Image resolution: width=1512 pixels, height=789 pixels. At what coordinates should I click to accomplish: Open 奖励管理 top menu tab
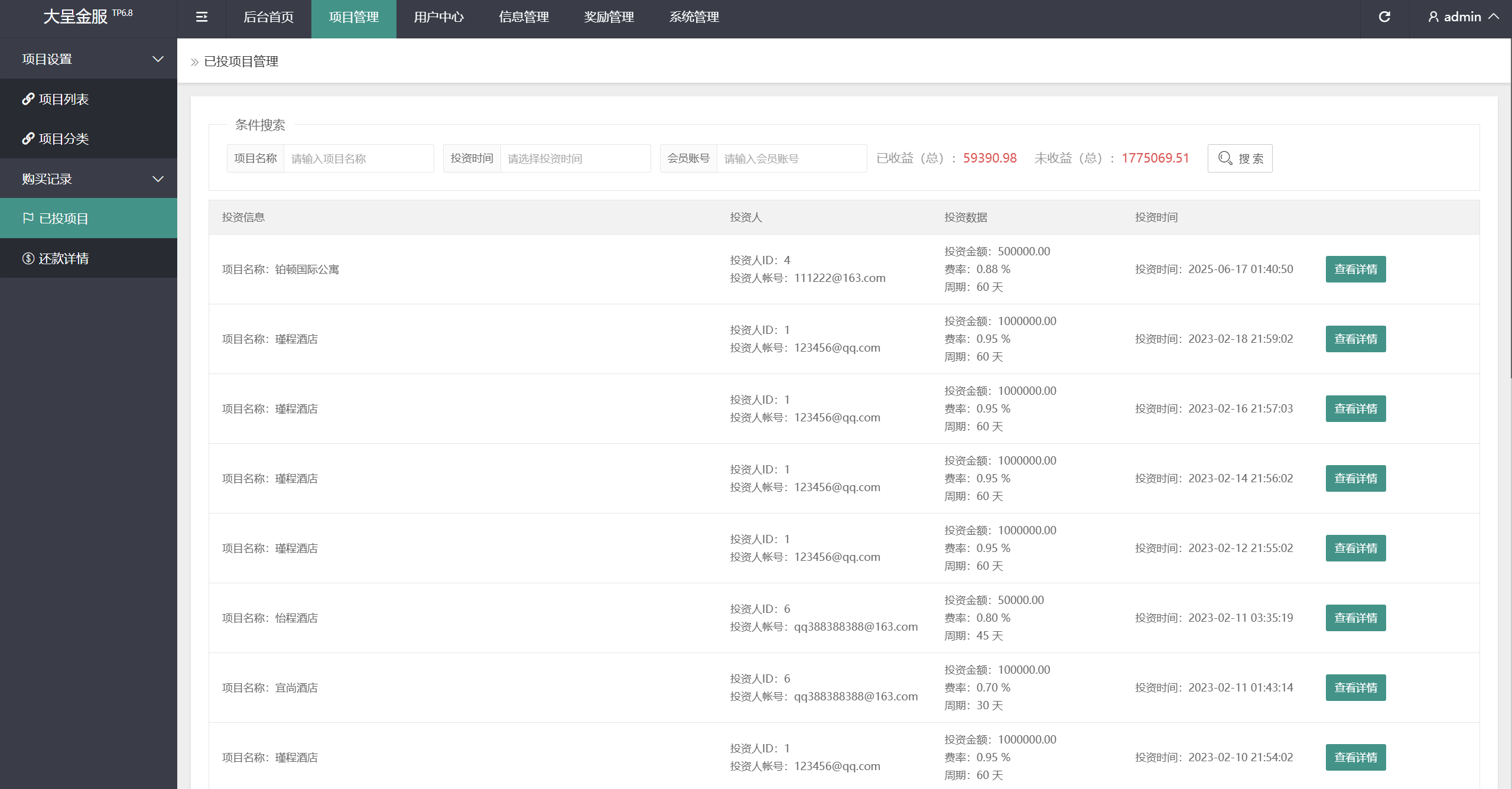(609, 17)
